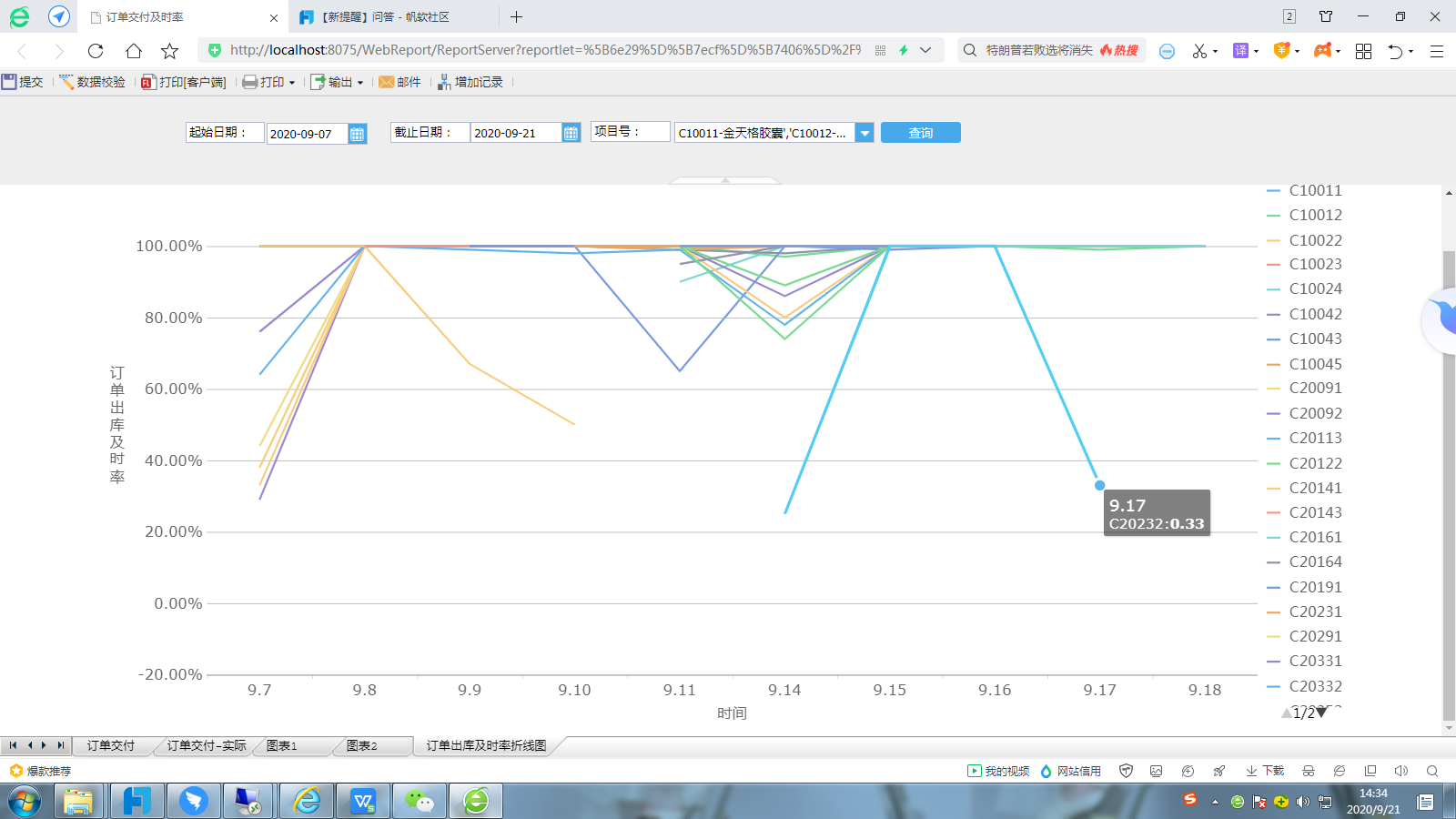1456x819 pixels.
Task: Run 数据校验 data validation
Action: click(92, 82)
